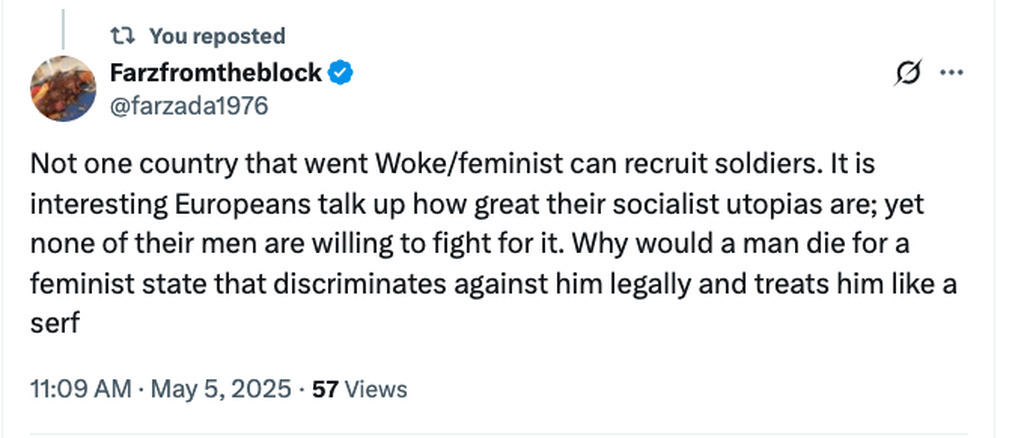Open the Farzfromtheblock profile avatar
This screenshot has width=1024, height=438.
coord(64,88)
